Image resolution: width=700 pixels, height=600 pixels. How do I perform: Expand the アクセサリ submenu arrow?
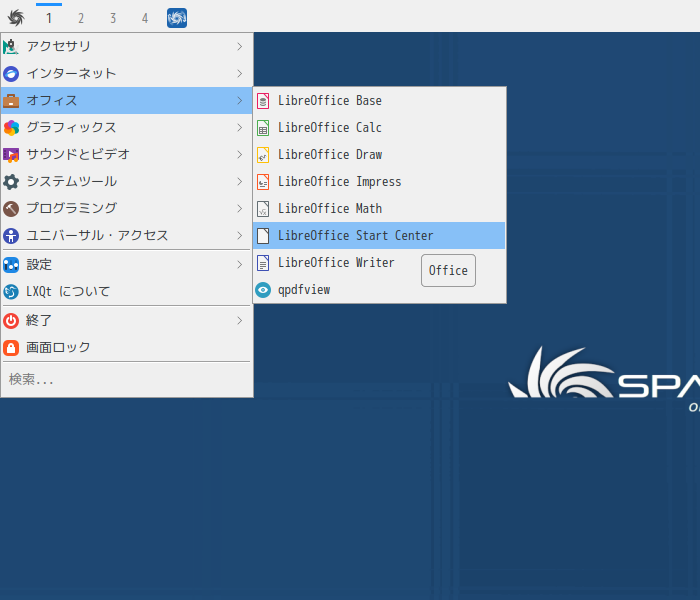click(240, 46)
